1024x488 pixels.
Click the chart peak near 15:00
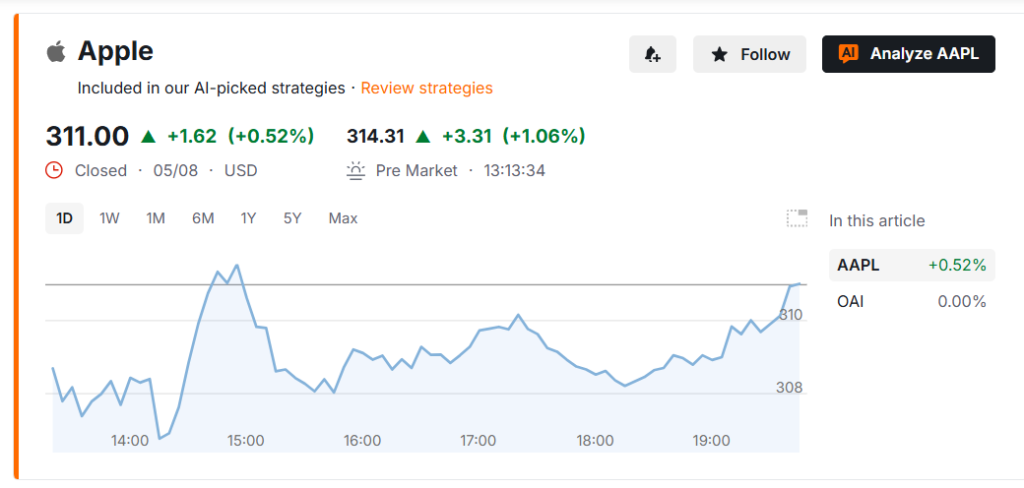[236, 265]
